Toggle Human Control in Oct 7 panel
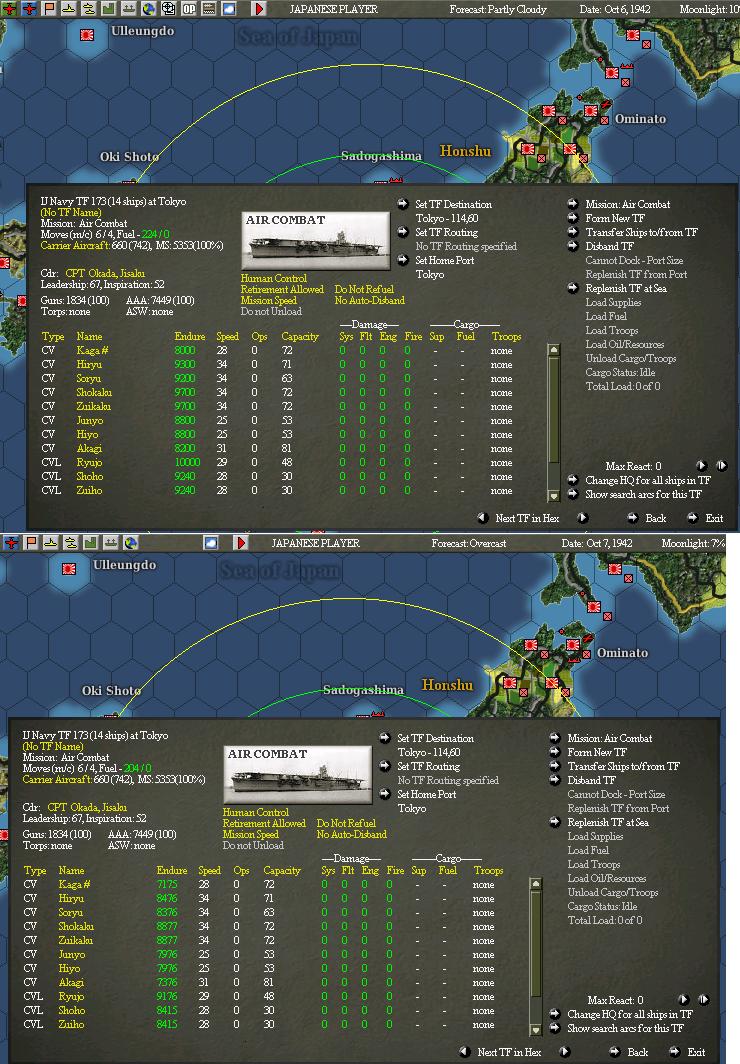Screen dimensions: 740x1064 point(256,812)
